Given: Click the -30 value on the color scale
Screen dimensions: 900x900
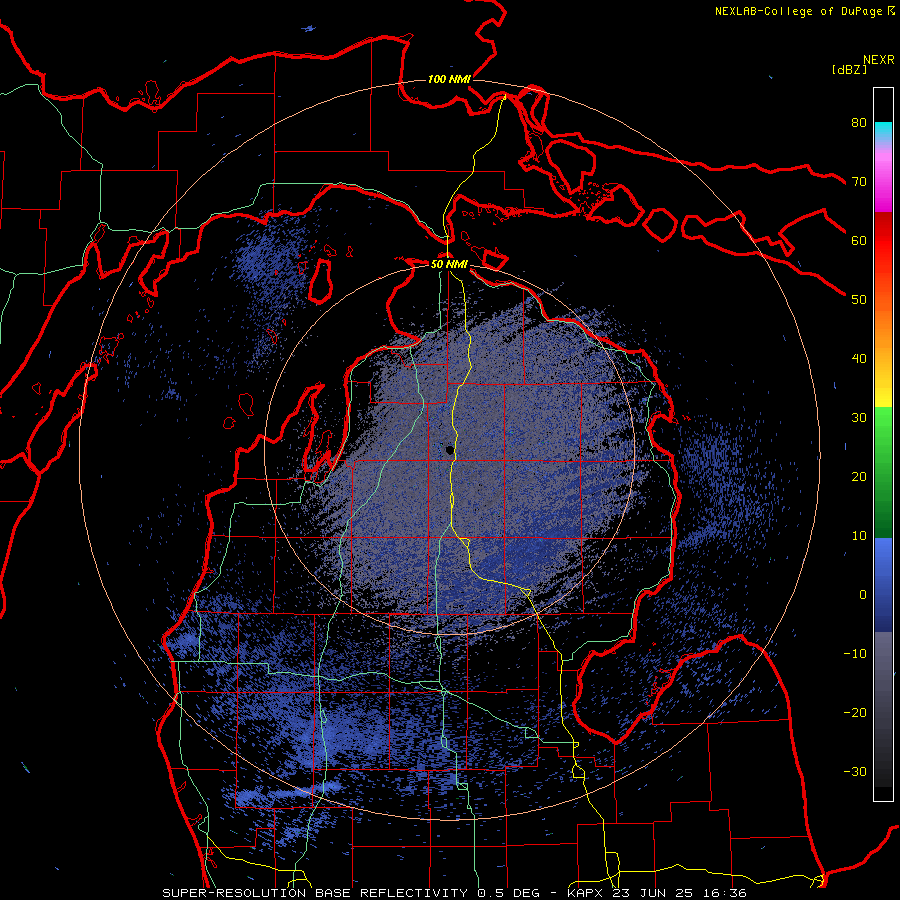Looking at the screenshot, I should pyautogui.click(x=855, y=771).
